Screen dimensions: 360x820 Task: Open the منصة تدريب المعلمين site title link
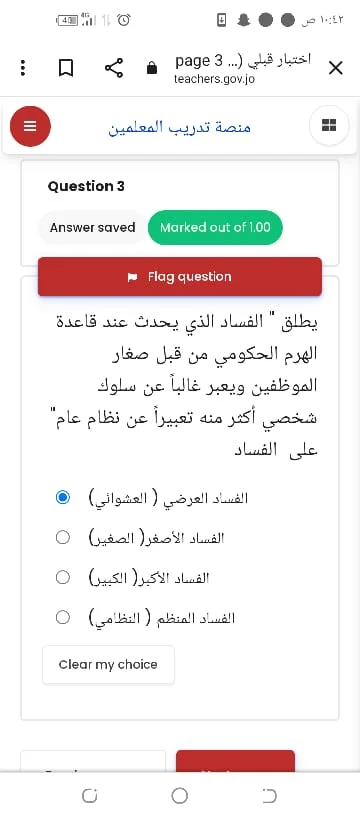pos(179,127)
